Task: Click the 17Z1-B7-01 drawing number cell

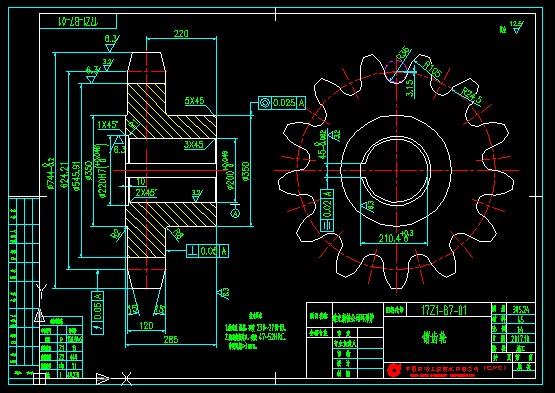Action: click(449, 310)
